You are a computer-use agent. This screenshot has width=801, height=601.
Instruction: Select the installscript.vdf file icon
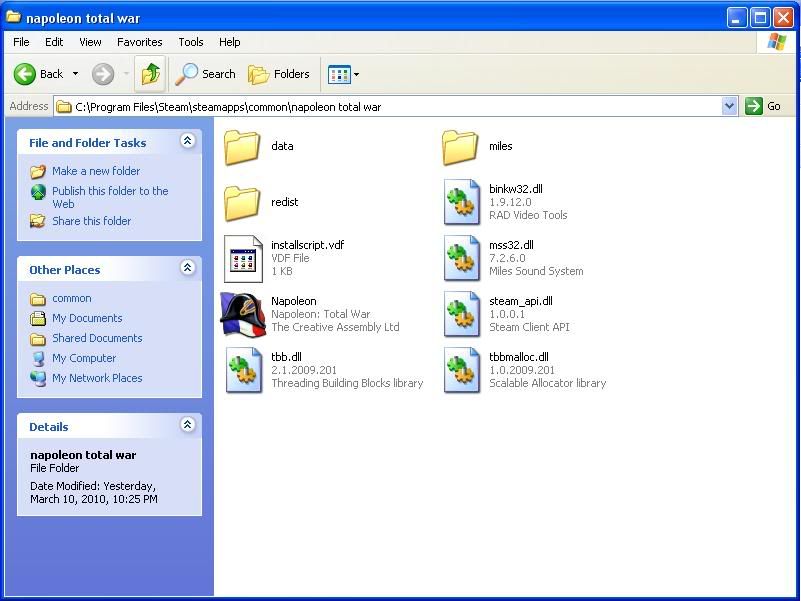point(243,259)
